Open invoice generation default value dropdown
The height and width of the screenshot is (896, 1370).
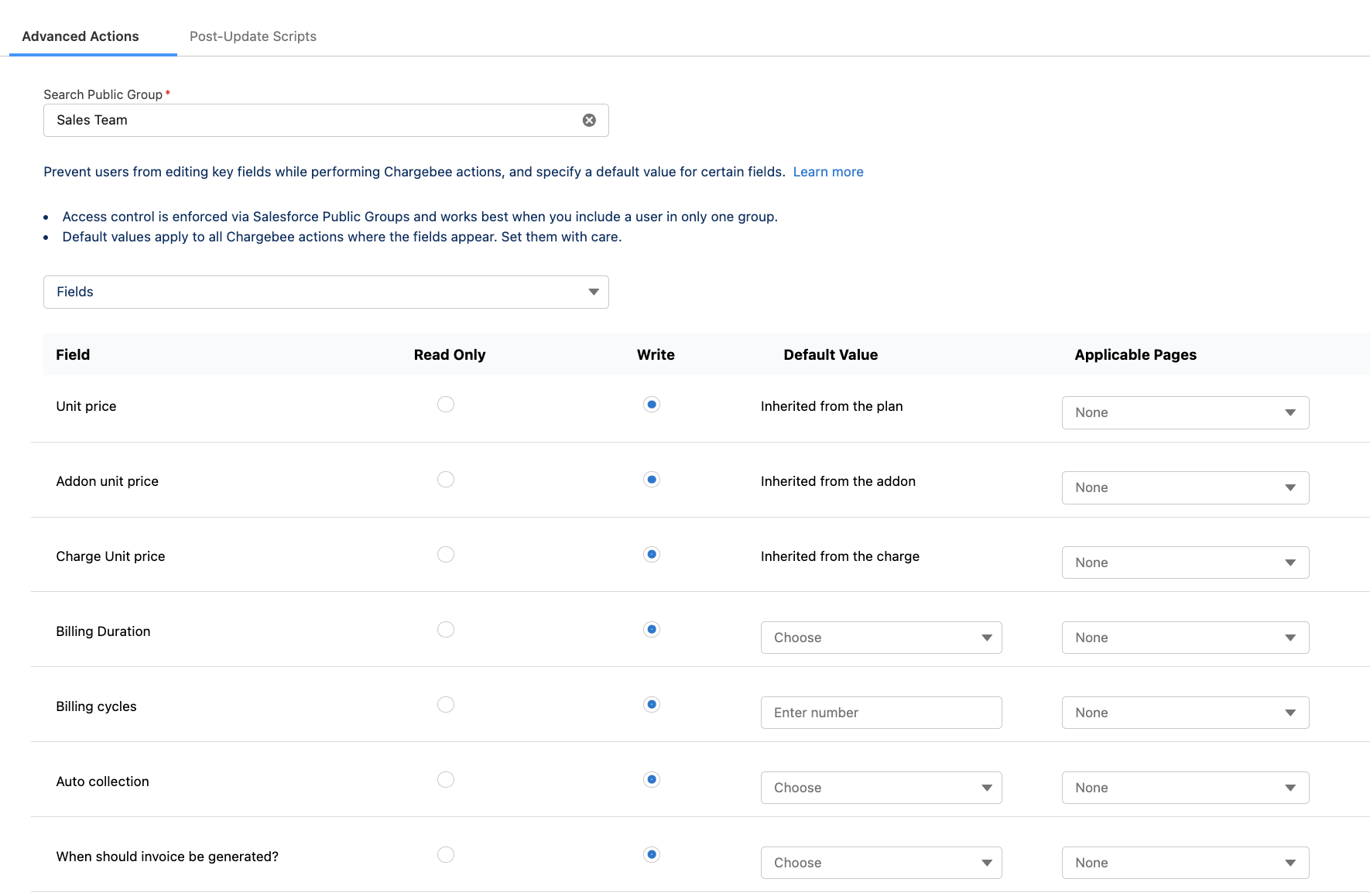(881, 863)
